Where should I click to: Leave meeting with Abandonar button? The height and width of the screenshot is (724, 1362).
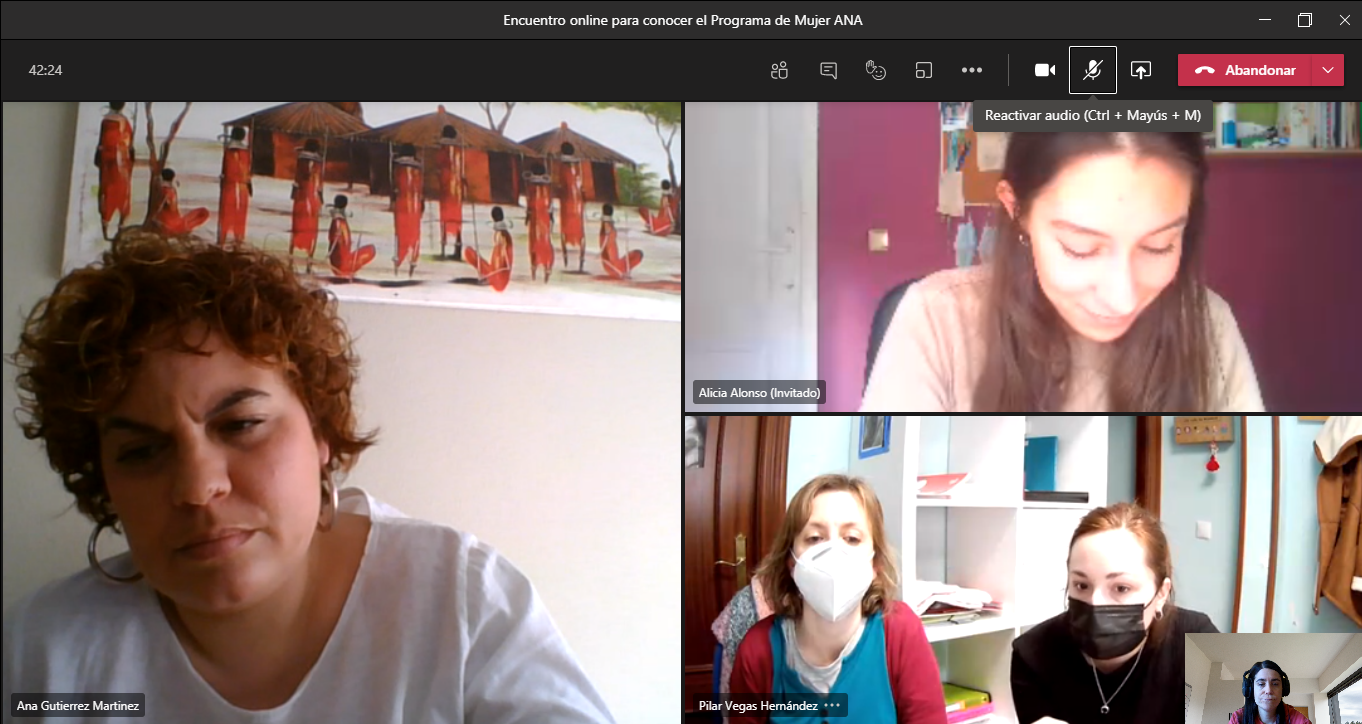pyautogui.click(x=1245, y=70)
